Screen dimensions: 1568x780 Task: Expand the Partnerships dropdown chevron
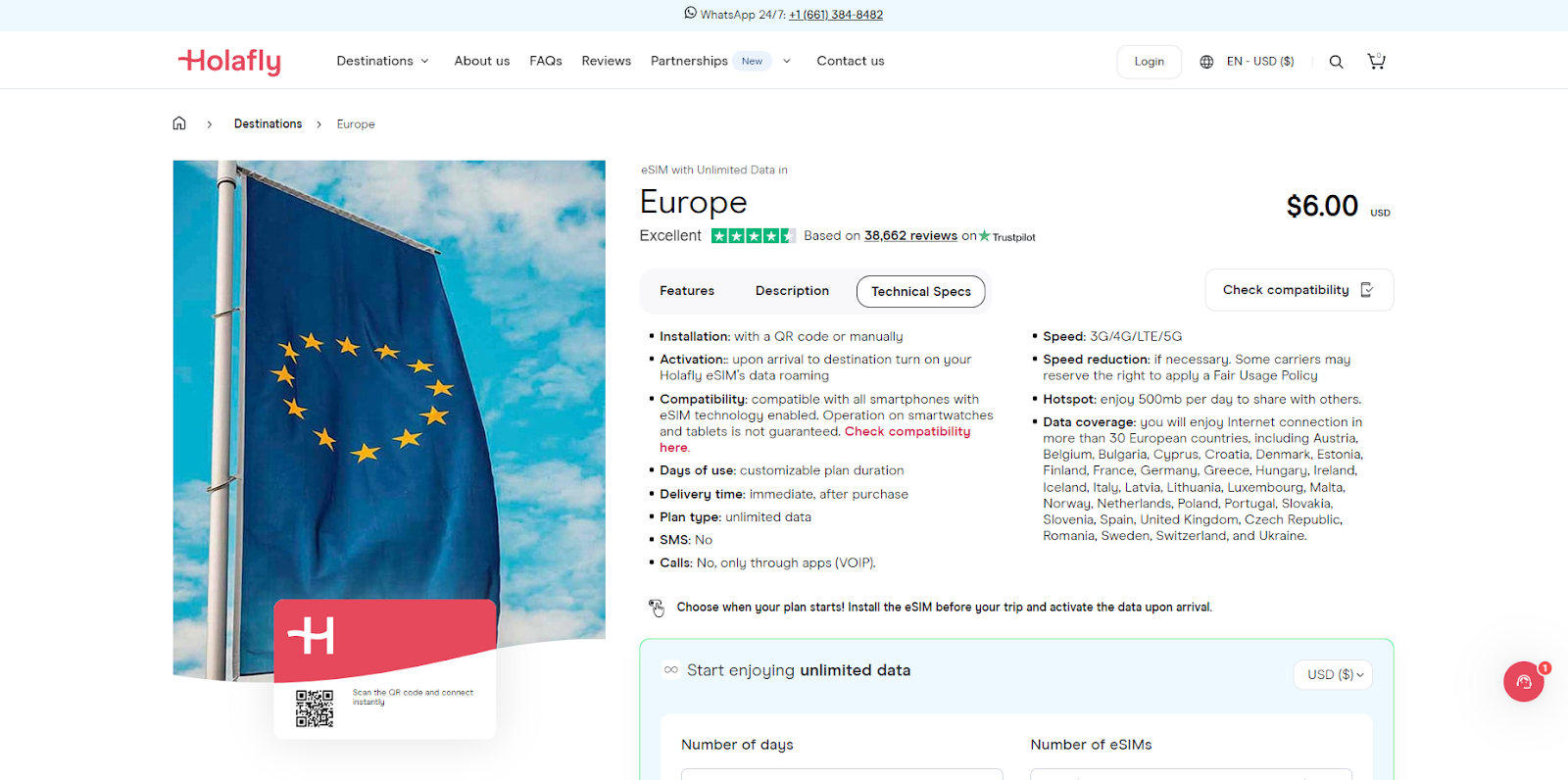(787, 61)
